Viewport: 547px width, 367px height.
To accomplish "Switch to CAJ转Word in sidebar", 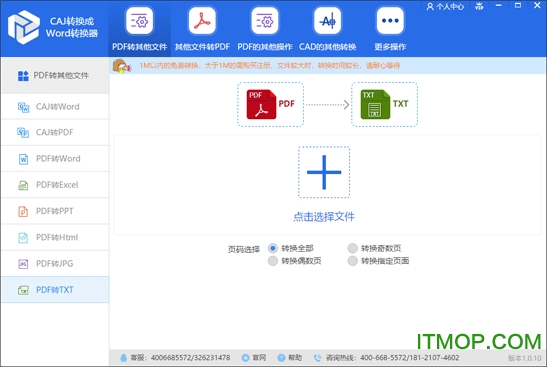I will point(55,106).
